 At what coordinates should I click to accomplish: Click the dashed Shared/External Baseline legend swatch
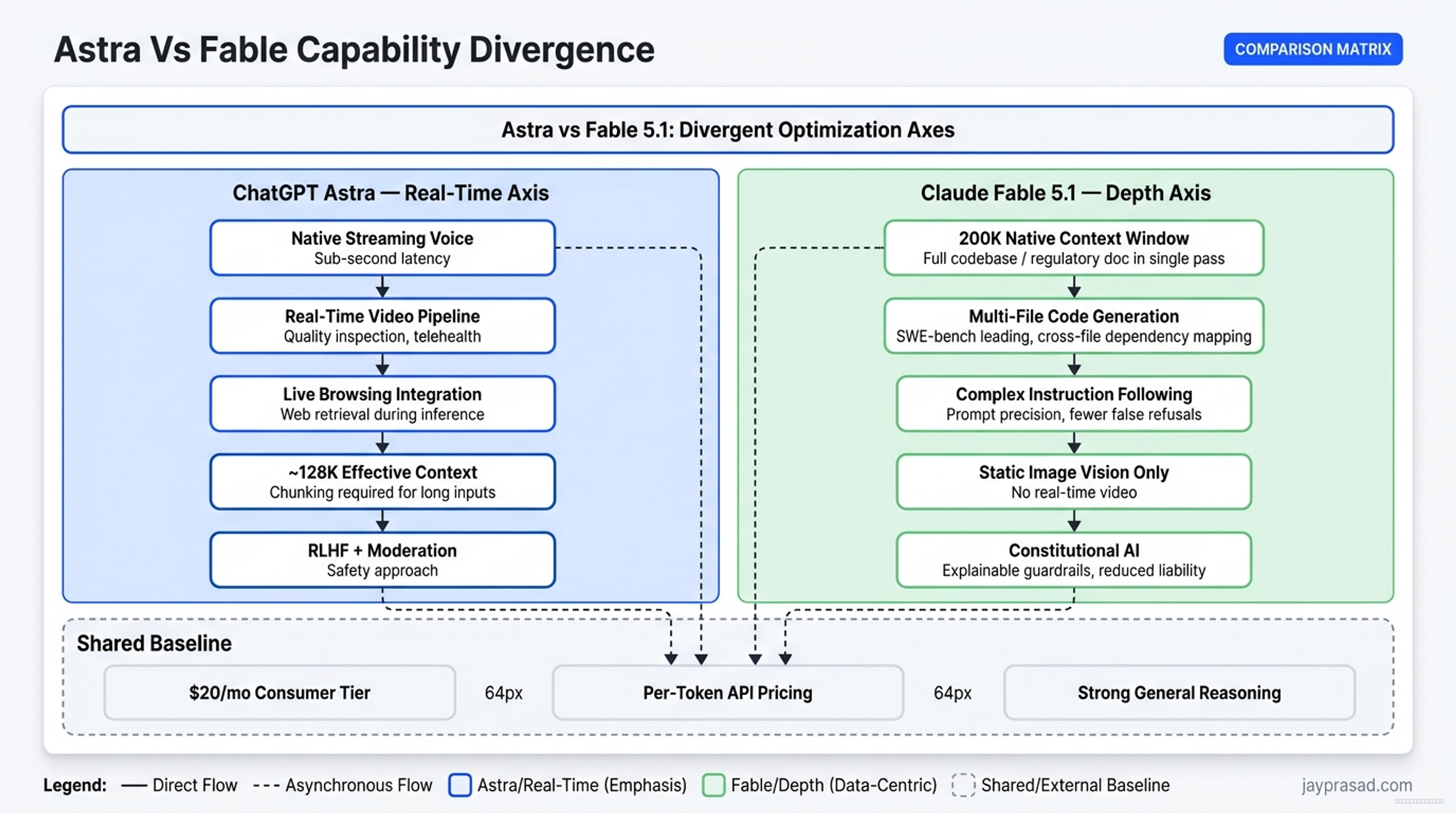pyautogui.click(x=963, y=785)
